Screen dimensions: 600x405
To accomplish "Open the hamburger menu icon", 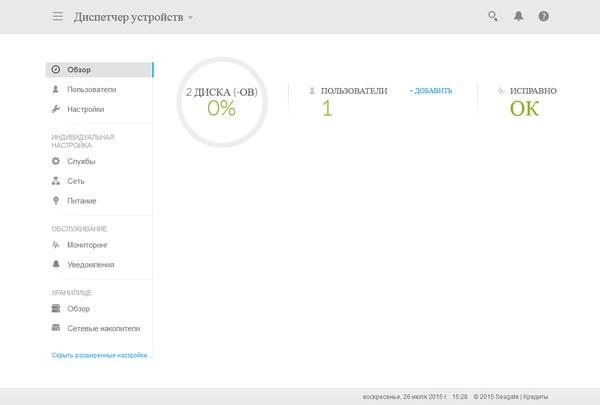I will [x=58, y=16].
